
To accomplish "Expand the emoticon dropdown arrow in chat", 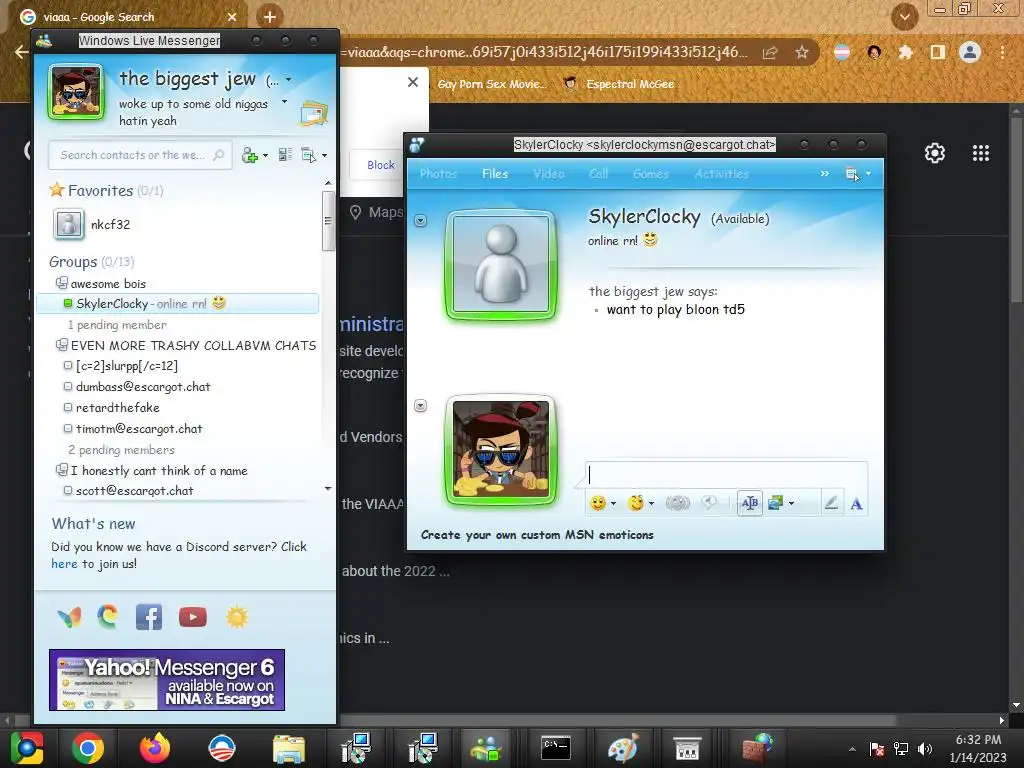I will point(613,504).
